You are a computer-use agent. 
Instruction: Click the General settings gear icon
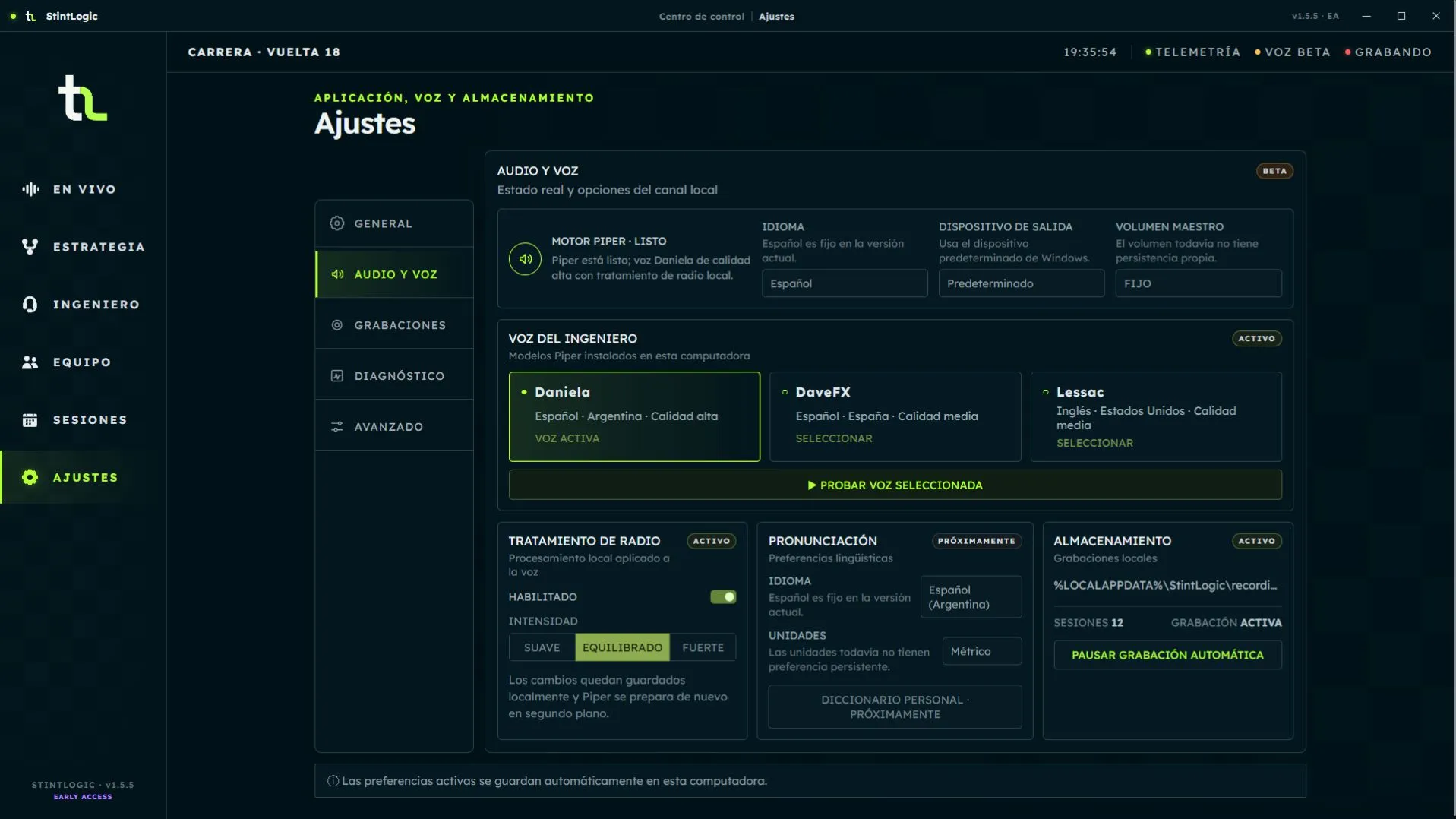(337, 223)
